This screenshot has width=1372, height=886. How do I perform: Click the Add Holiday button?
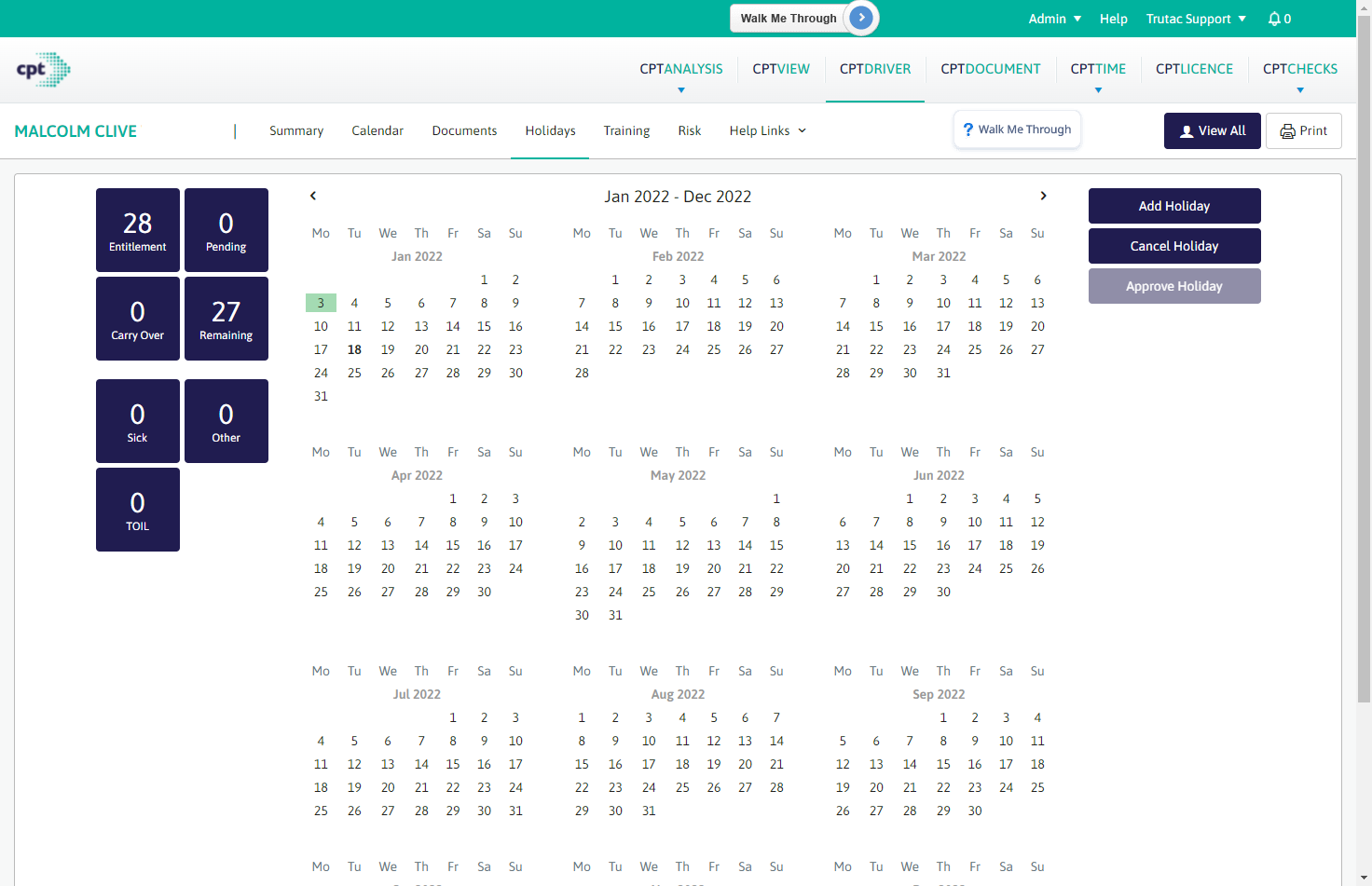click(1173, 206)
